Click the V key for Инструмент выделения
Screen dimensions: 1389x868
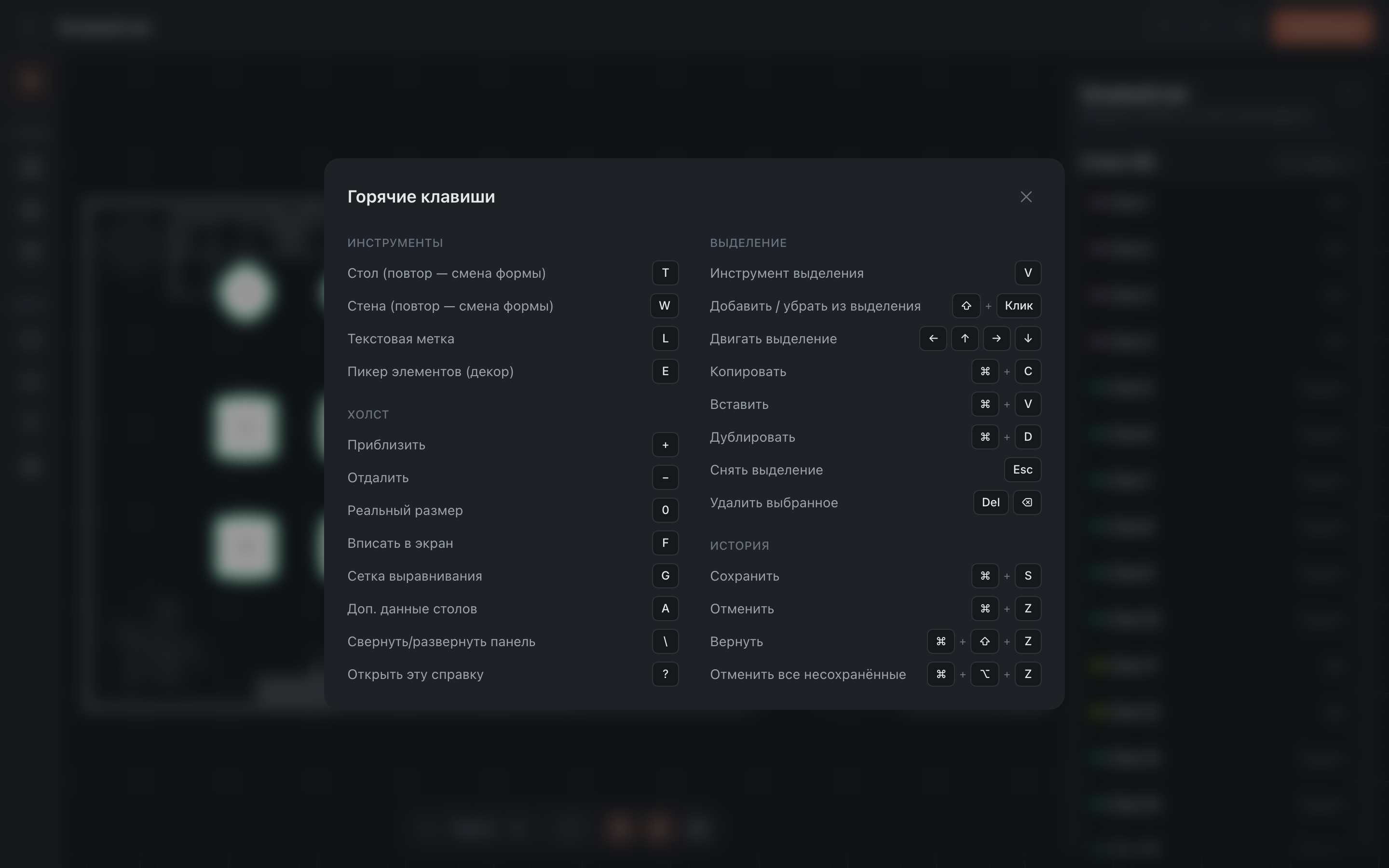click(1028, 273)
